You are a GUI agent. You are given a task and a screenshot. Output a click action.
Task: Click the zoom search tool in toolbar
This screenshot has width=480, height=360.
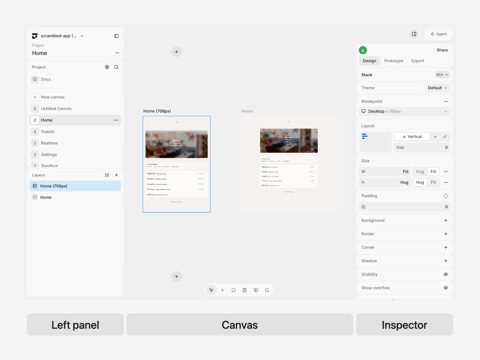(267, 290)
